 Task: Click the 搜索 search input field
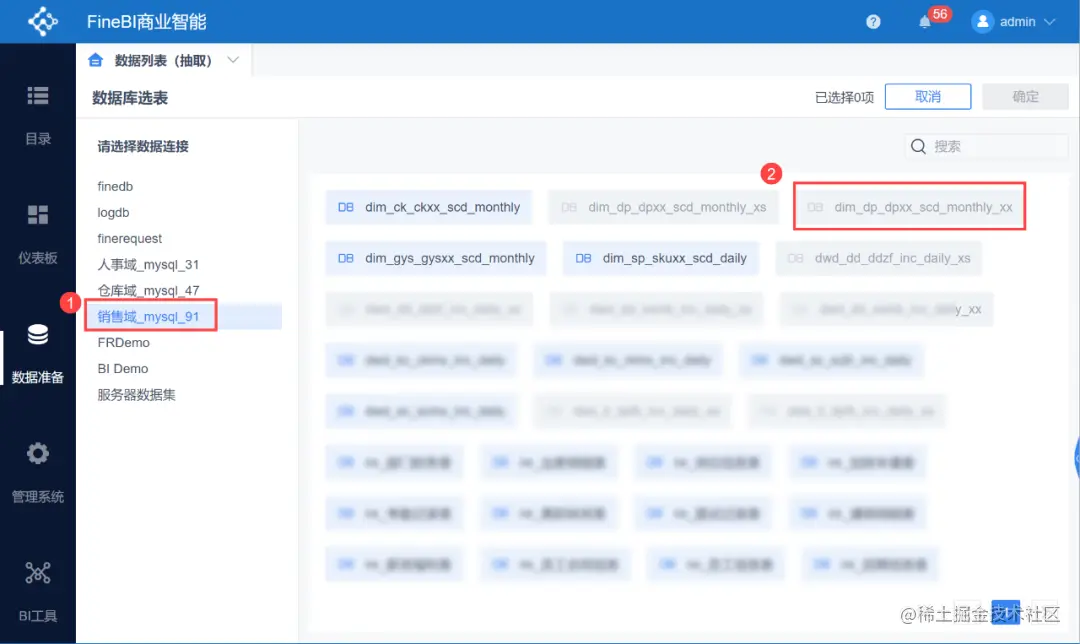tap(986, 146)
